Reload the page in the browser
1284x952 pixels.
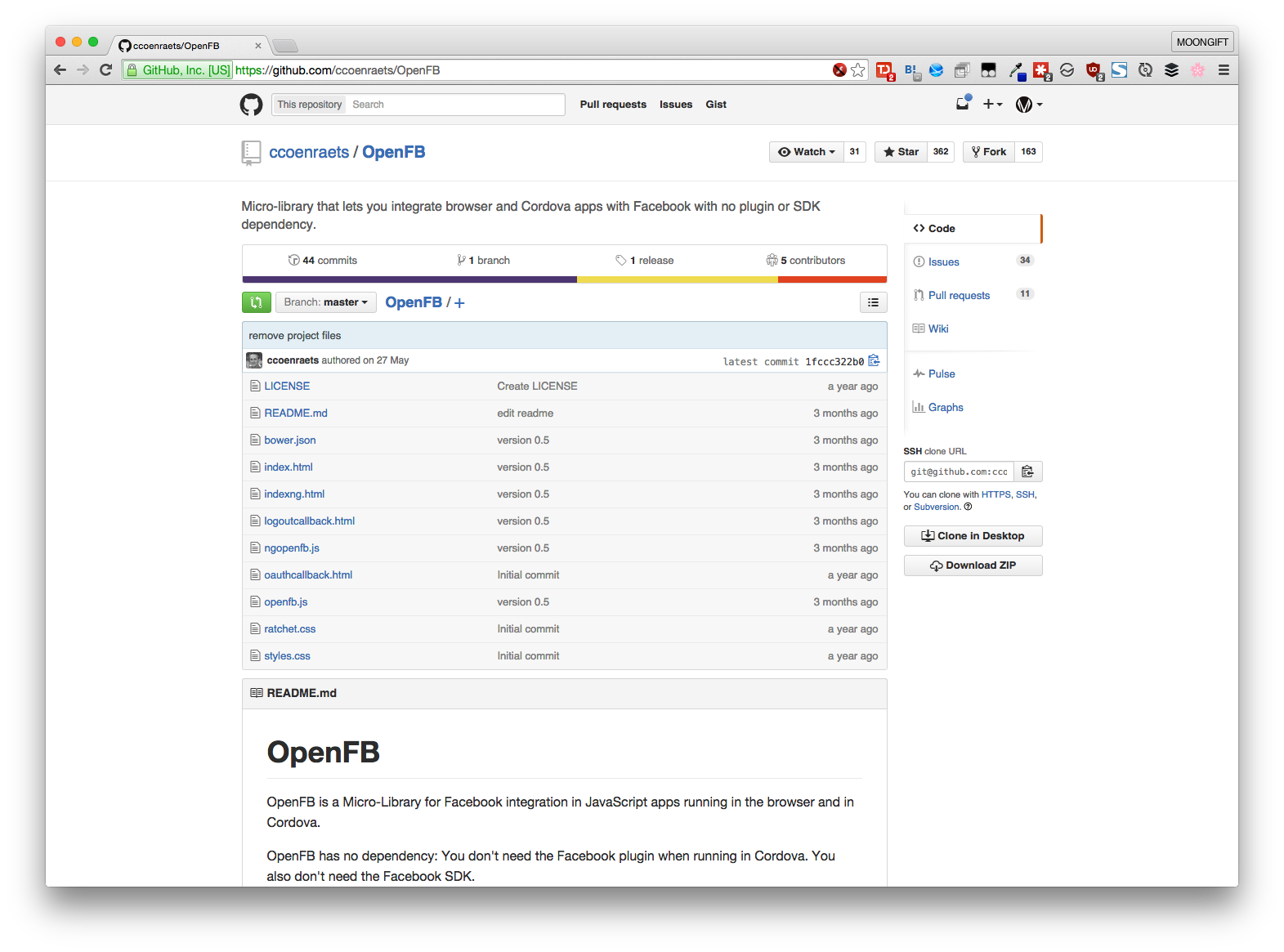105,70
